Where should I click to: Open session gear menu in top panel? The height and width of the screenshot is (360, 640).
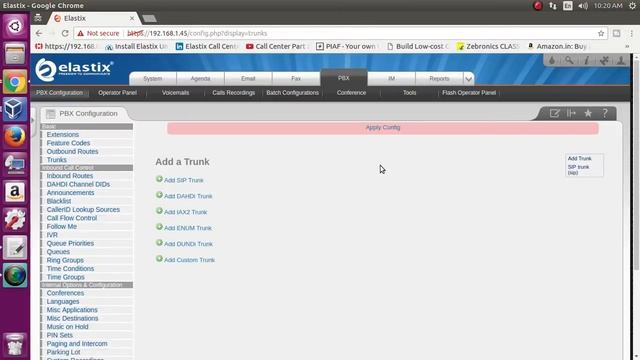click(x=632, y=6)
